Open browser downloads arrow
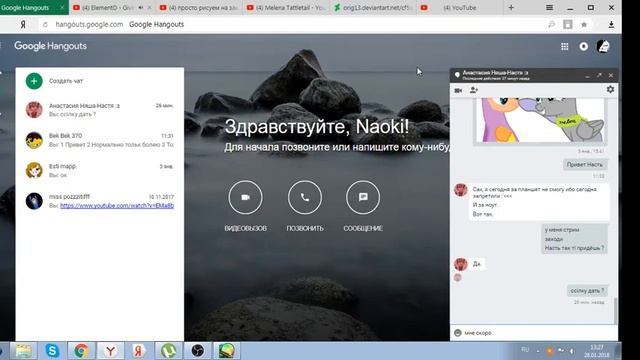 pyautogui.click(x=611, y=24)
